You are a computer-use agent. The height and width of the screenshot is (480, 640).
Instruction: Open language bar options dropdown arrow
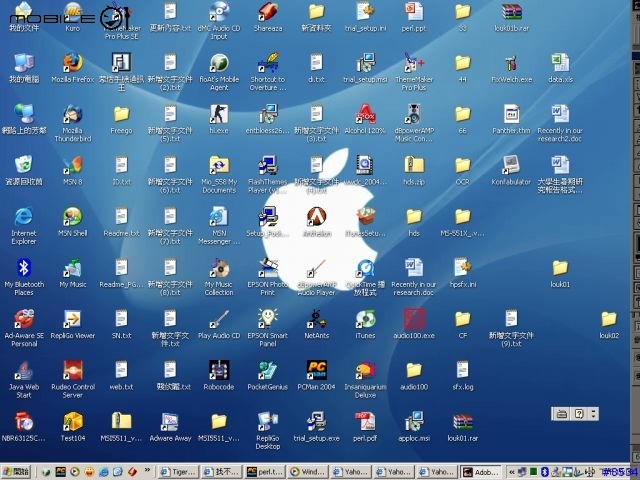593,414
